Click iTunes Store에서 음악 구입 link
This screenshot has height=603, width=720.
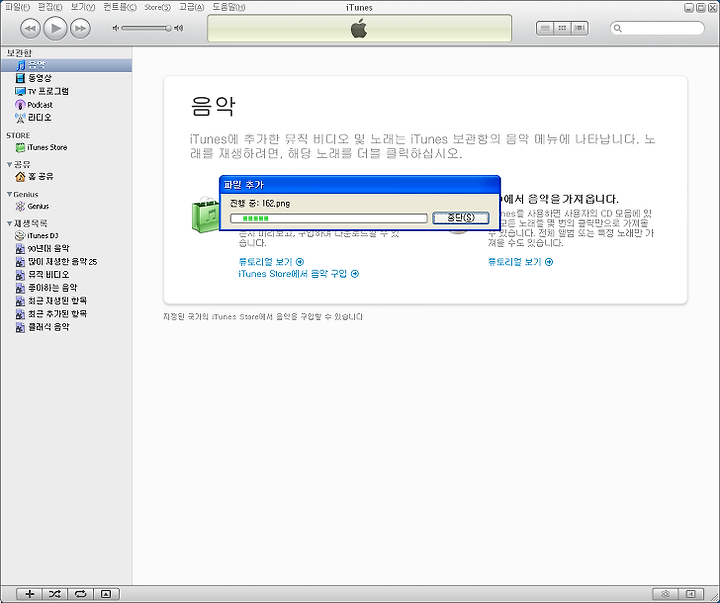tap(298, 274)
